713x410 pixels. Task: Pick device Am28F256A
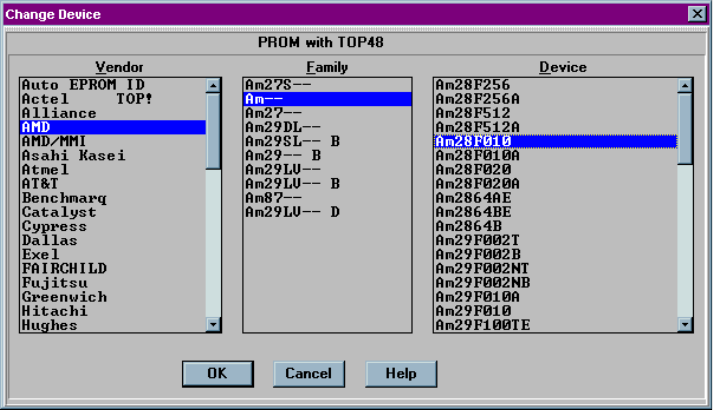(556, 99)
